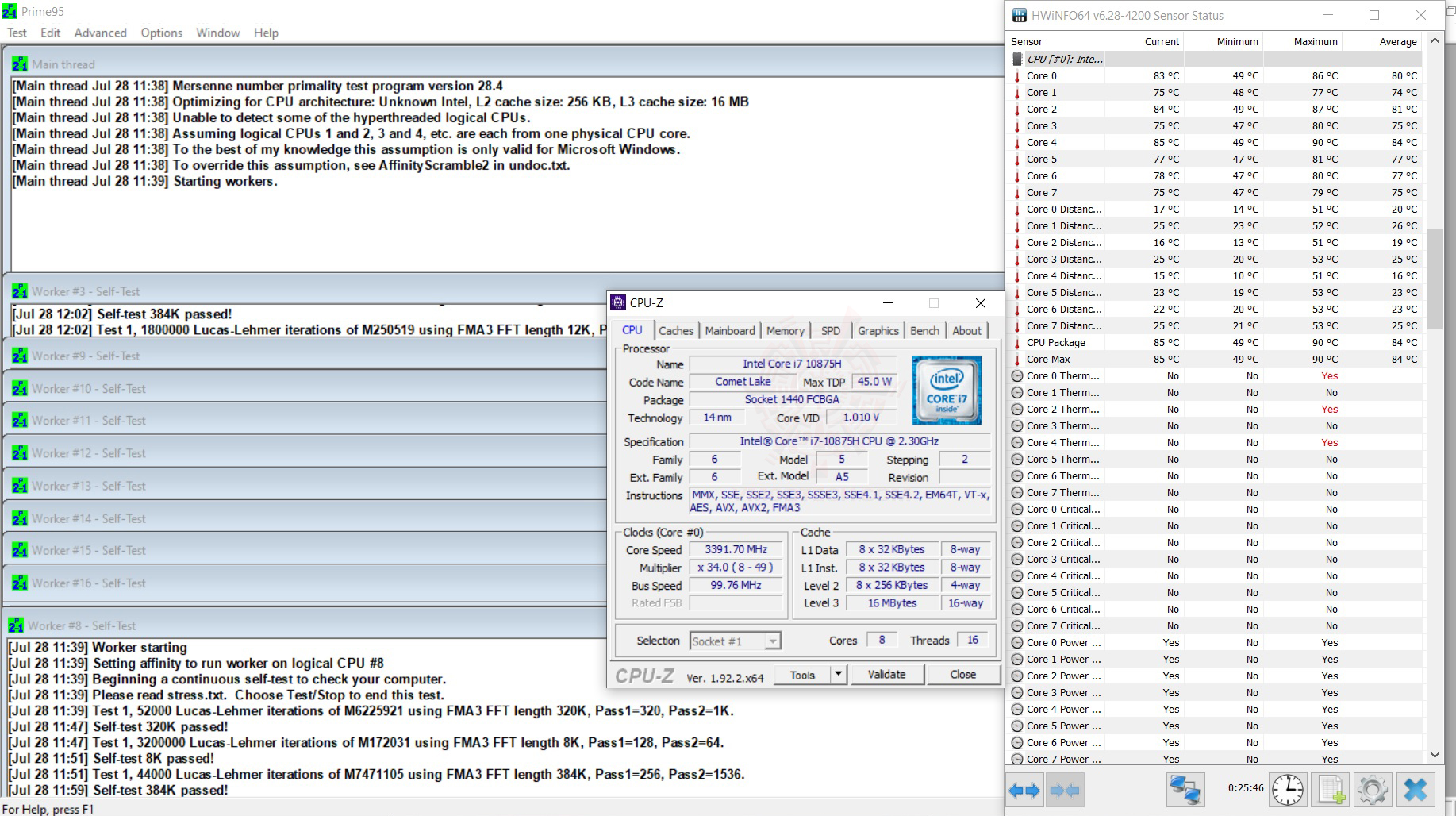Click HWiNFO log file icon with plus
Viewport: 1456px width, 816px height.
point(1331,791)
